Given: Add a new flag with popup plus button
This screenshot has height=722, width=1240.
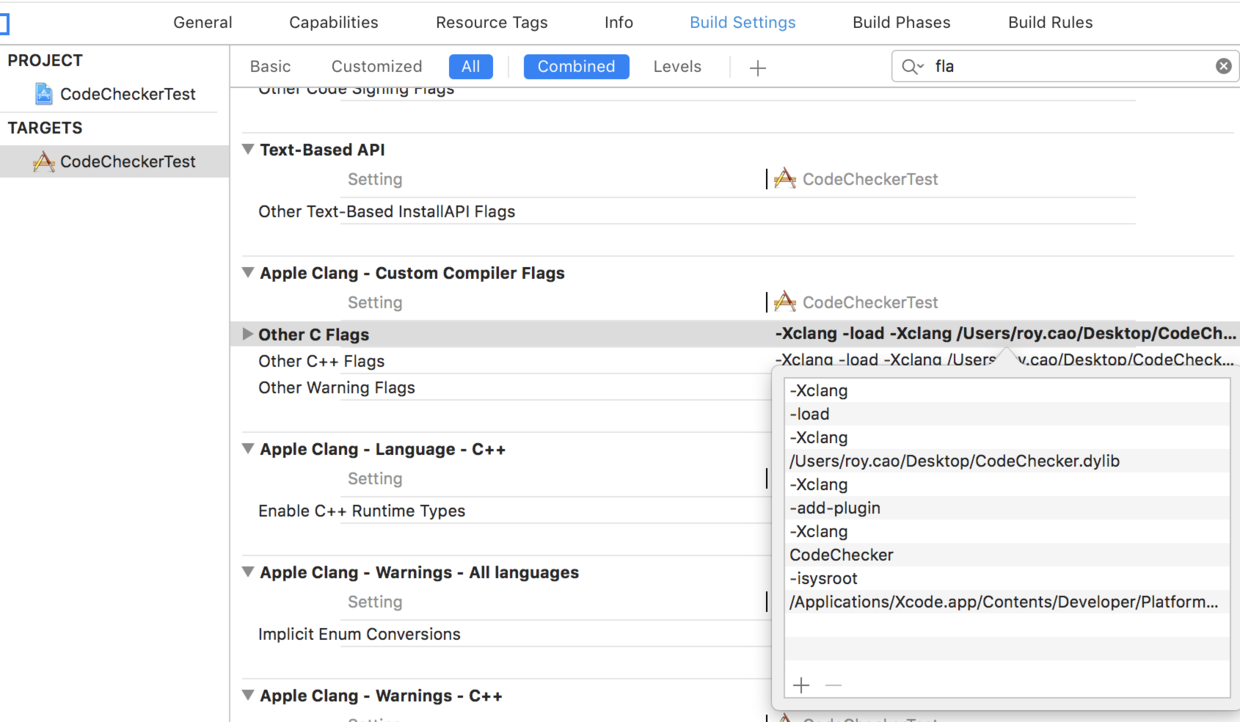Looking at the screenshot, I should click(801, 685).
